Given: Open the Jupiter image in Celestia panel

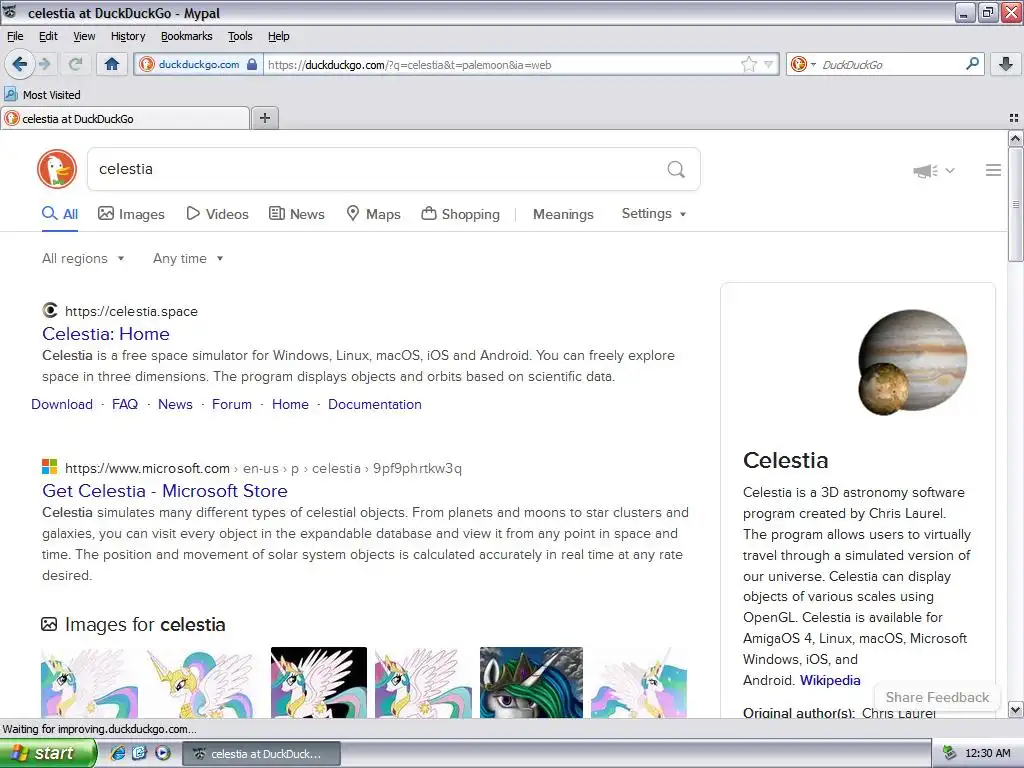Looking at the screenshot, I should pos(912,362).
